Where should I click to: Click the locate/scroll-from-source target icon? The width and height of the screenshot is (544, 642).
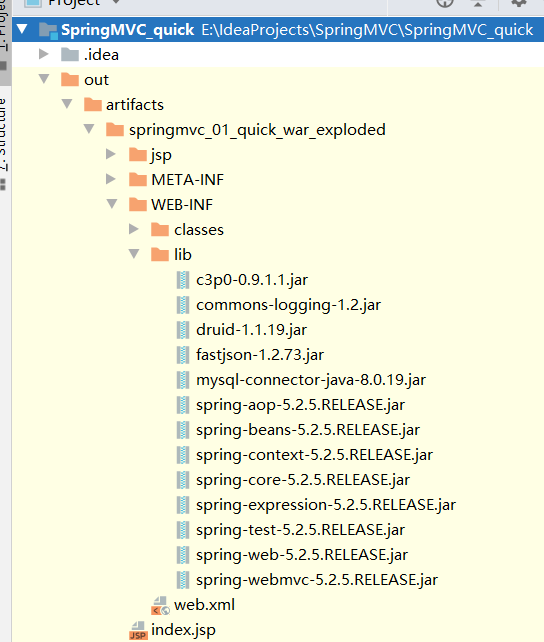click(x=445, y=2)
